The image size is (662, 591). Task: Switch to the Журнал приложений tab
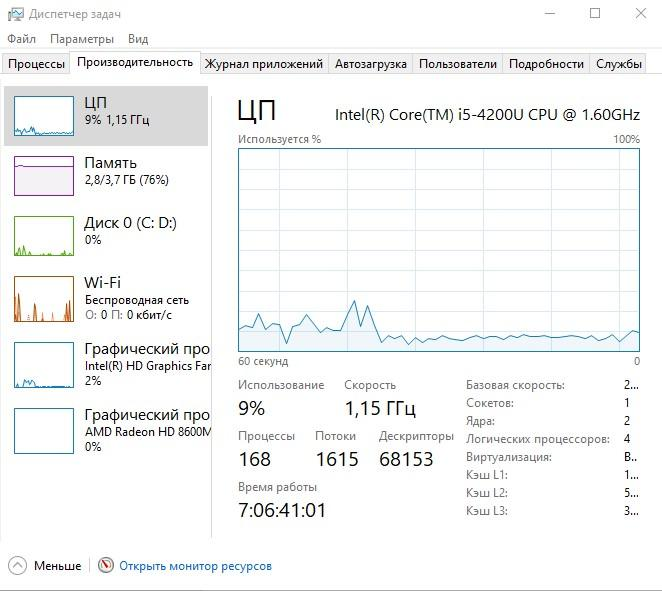coord(264,64)
